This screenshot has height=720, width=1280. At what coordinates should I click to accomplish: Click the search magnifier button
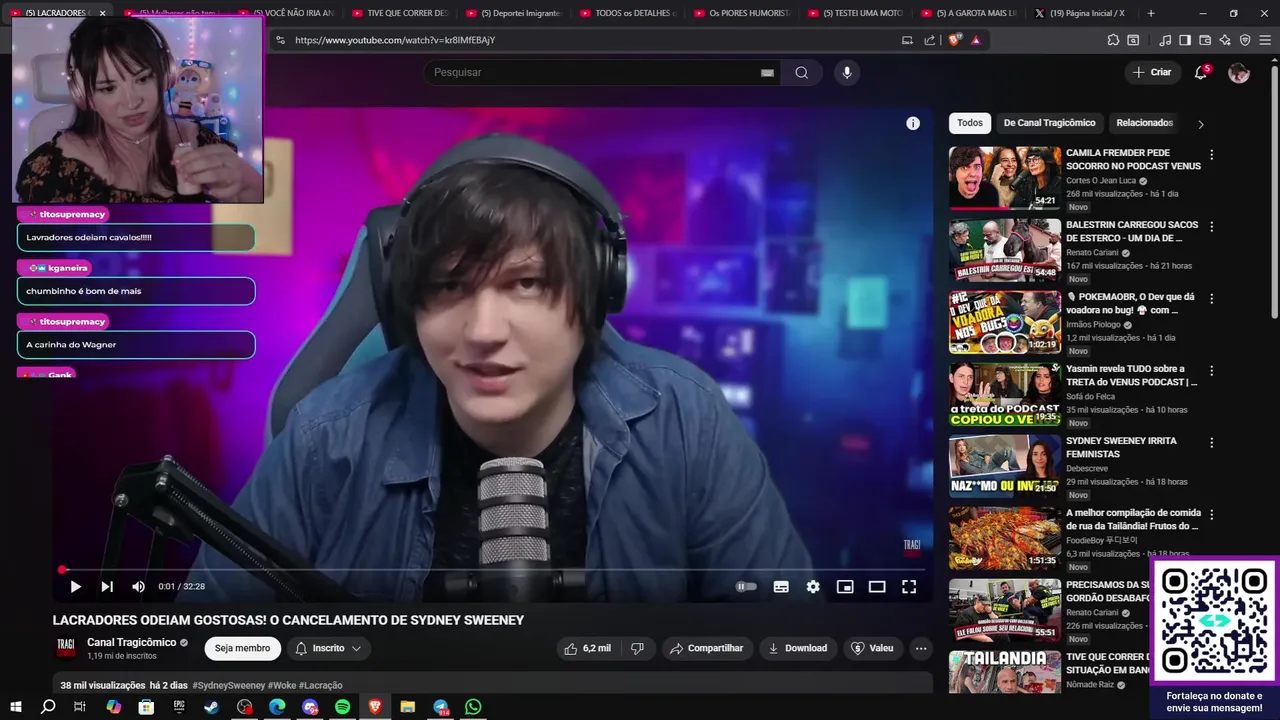pyautogui.click(x=802, y=72)
